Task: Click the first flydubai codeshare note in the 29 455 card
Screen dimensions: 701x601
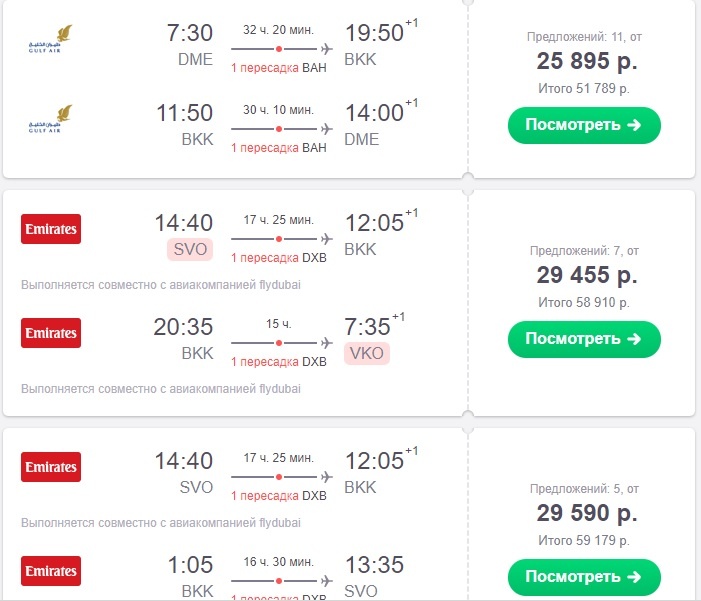Action: 161,285
